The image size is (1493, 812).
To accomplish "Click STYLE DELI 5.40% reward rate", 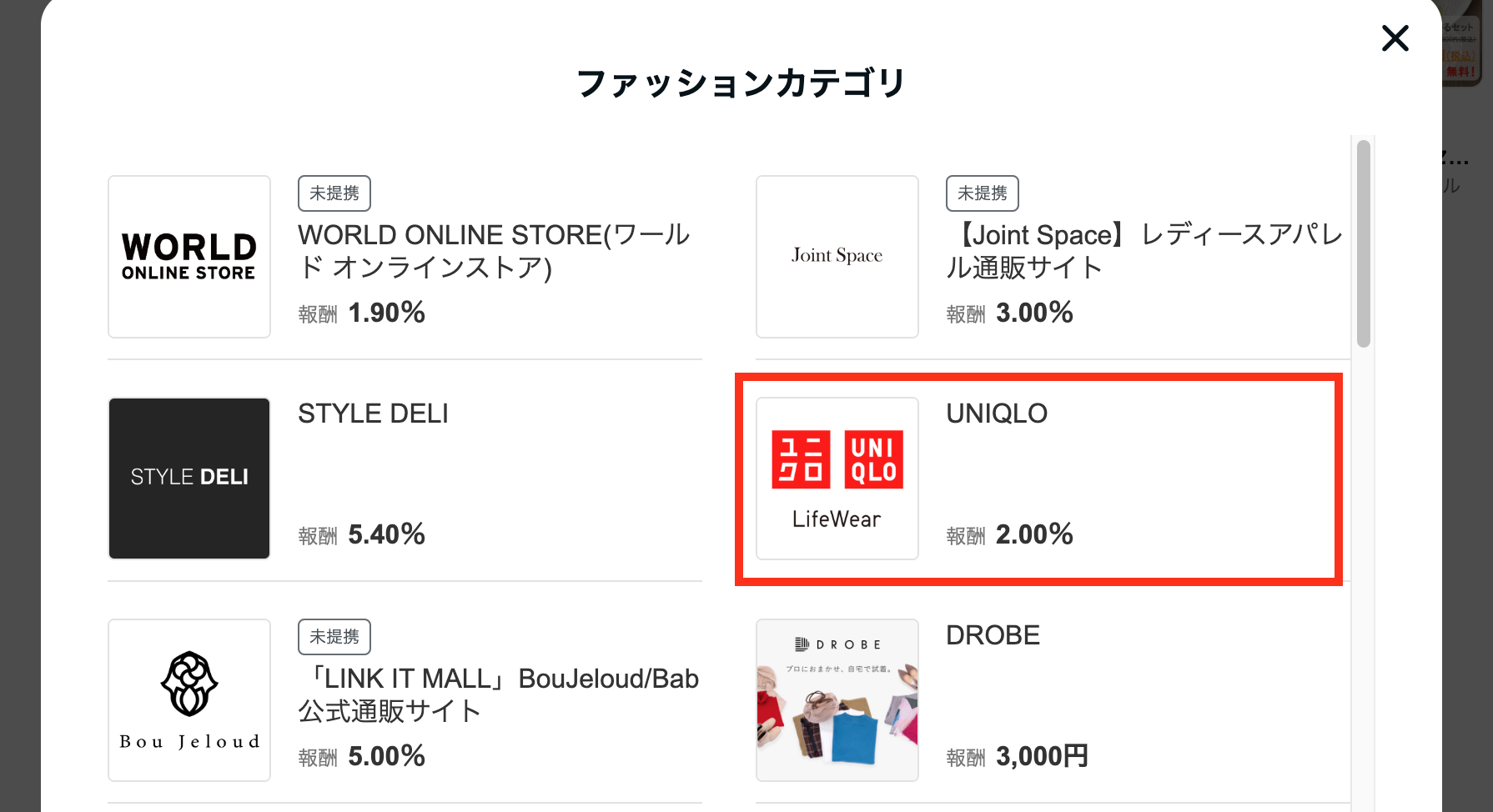I will [386, 534].
